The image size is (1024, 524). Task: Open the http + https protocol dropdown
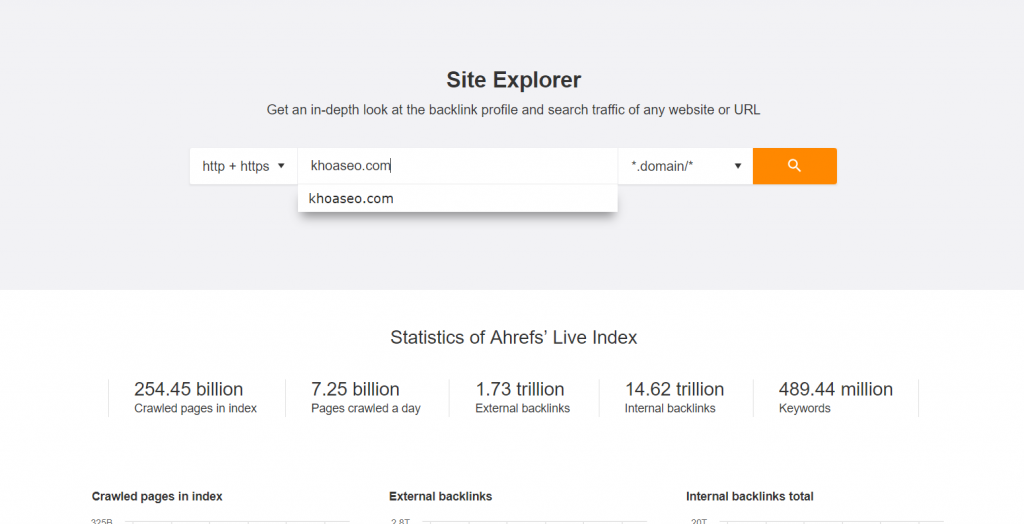coord(244,166)
